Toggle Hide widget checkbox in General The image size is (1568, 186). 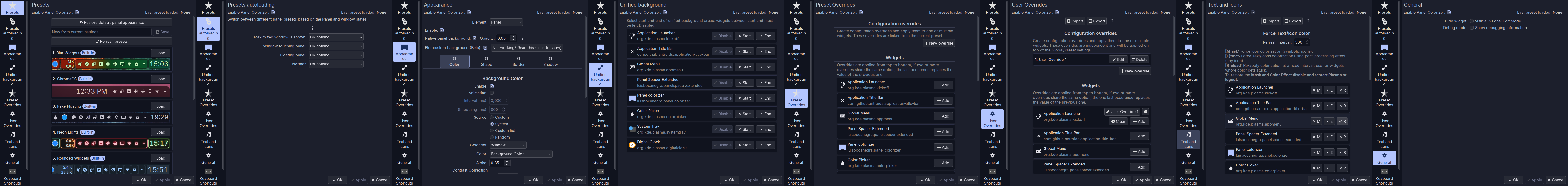1471,21
